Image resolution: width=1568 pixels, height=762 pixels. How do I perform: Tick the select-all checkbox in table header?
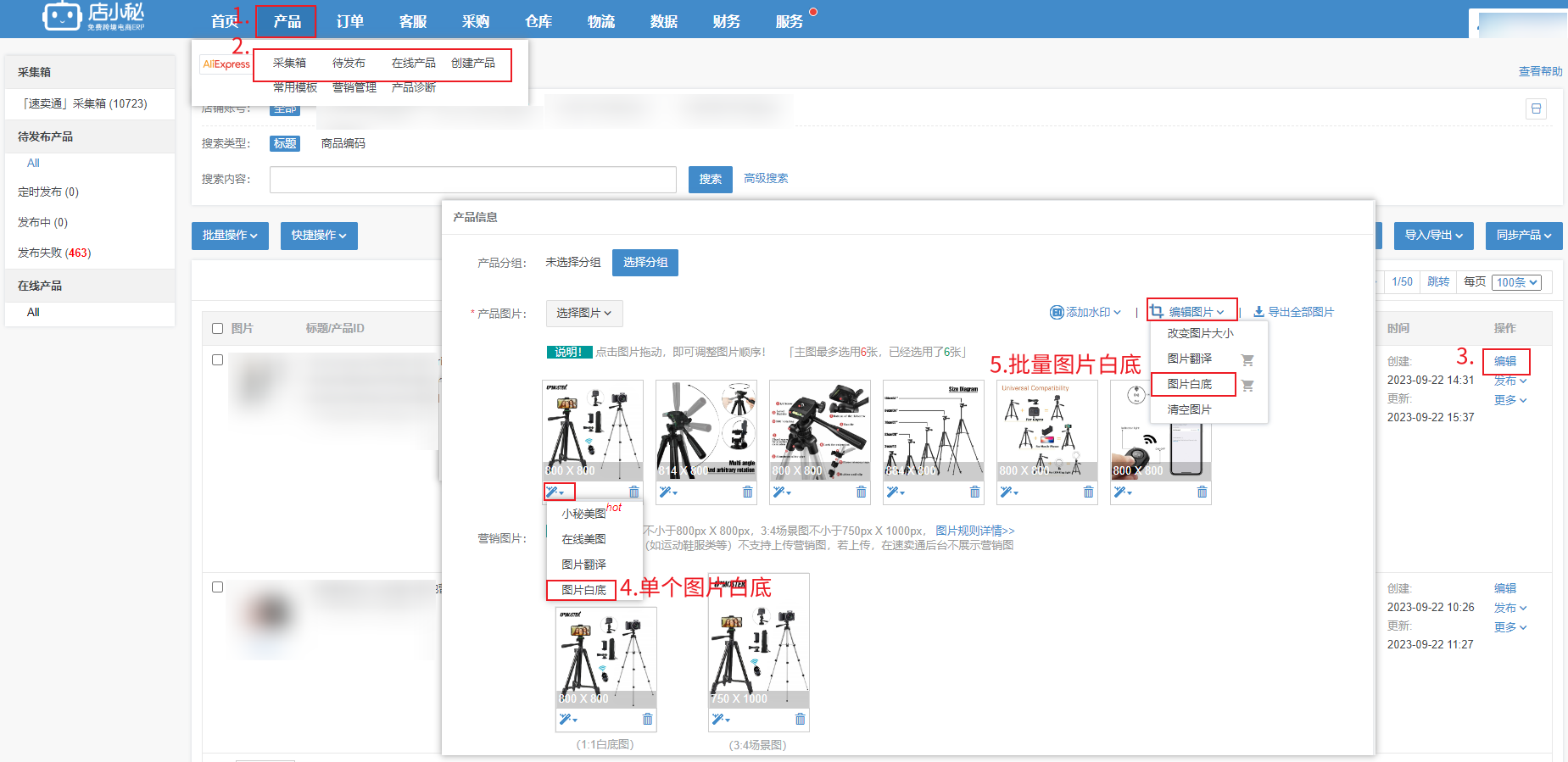217,328
